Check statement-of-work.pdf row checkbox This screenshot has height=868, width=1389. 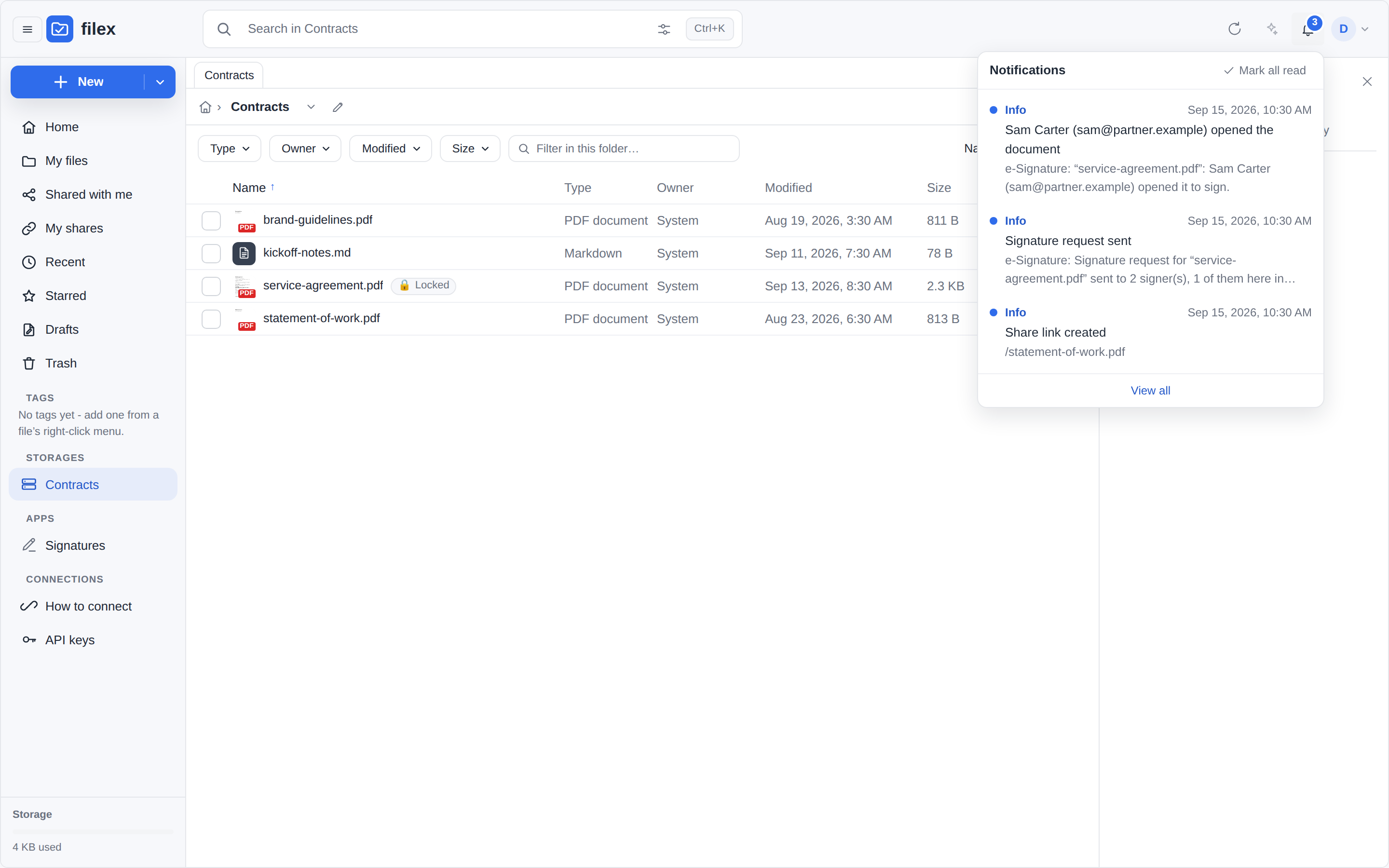211,319
